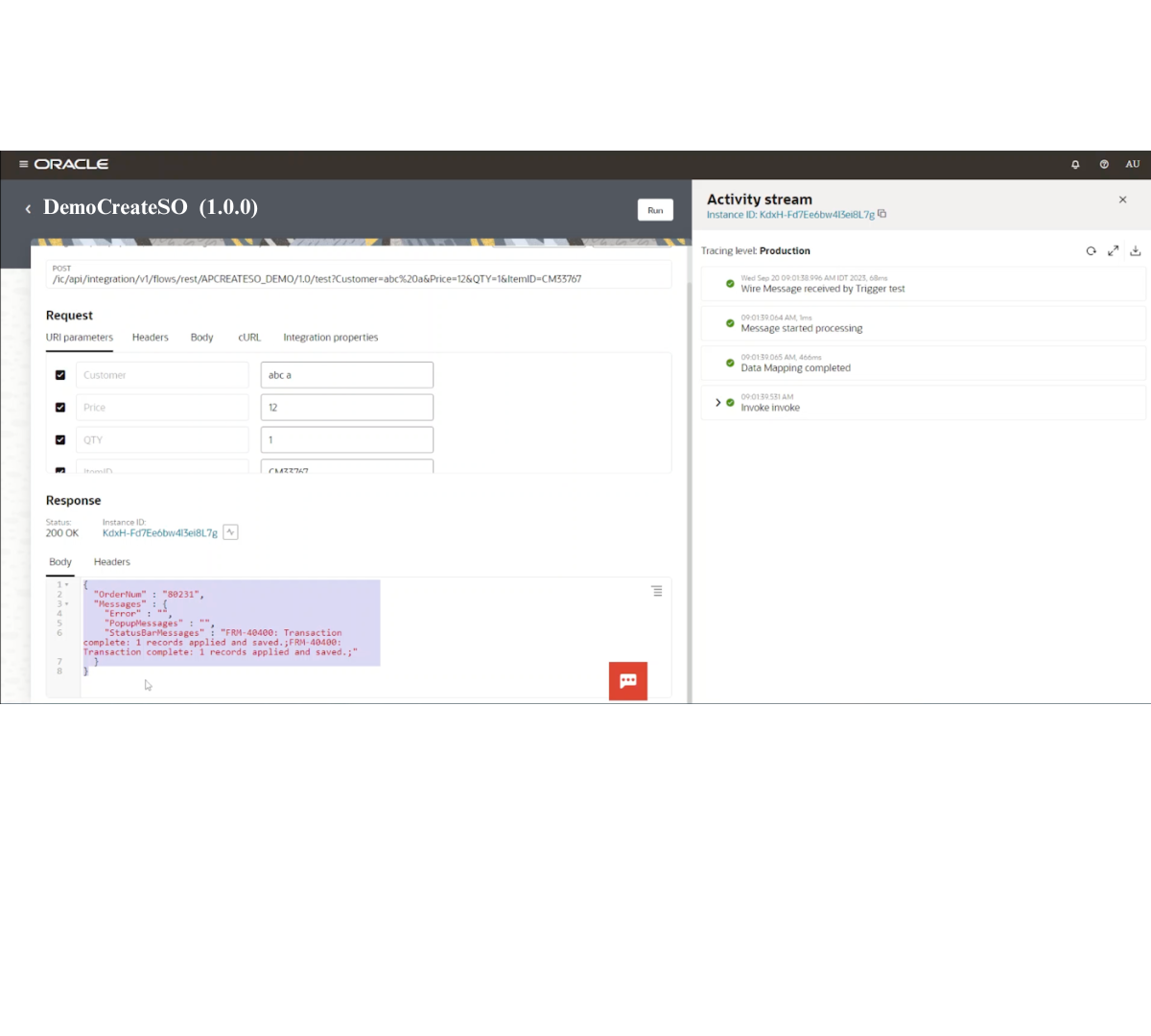Open the red chat assistant button
The image size is (1151, 1036).
(x=628, y=681)
